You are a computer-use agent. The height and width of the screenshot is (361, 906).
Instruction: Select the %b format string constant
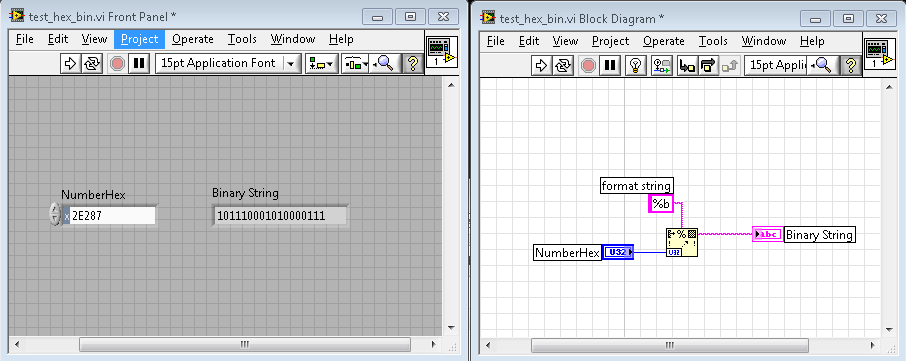click(x=661, y=203)
